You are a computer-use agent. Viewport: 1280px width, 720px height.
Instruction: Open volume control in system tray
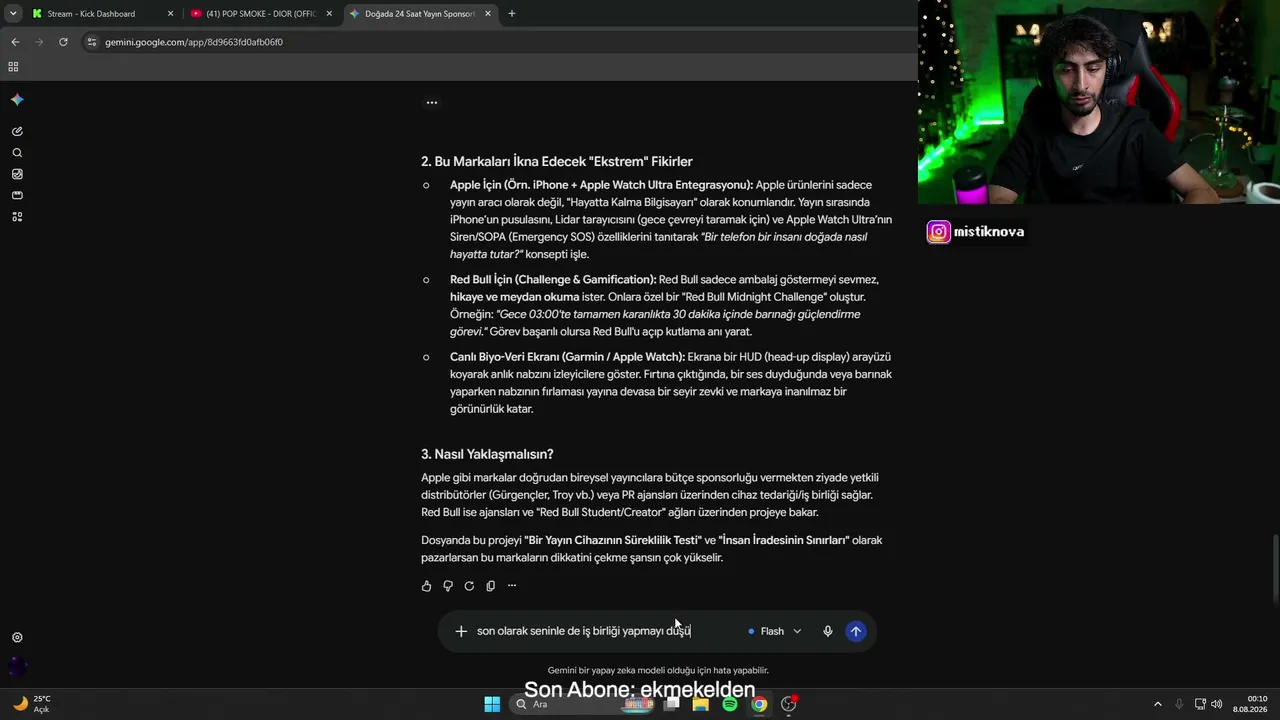[x=1217, y=704]
